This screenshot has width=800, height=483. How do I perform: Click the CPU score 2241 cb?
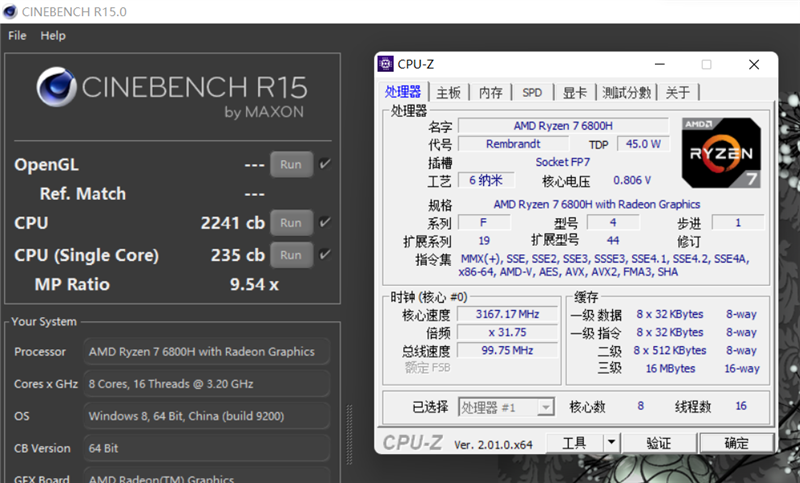click(233, 223)
